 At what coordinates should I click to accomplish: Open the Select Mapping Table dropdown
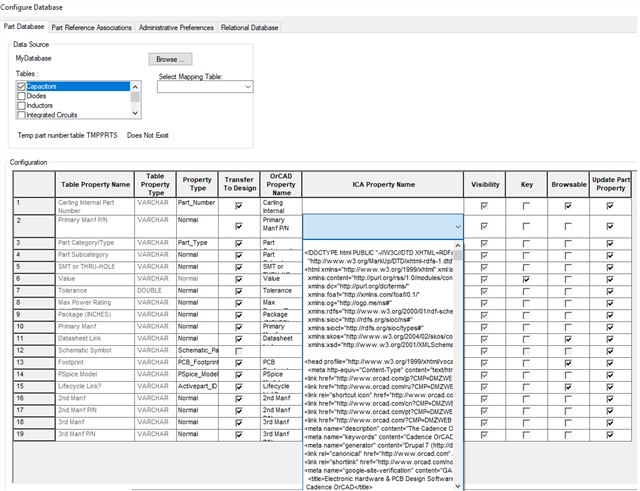(205, 87)
